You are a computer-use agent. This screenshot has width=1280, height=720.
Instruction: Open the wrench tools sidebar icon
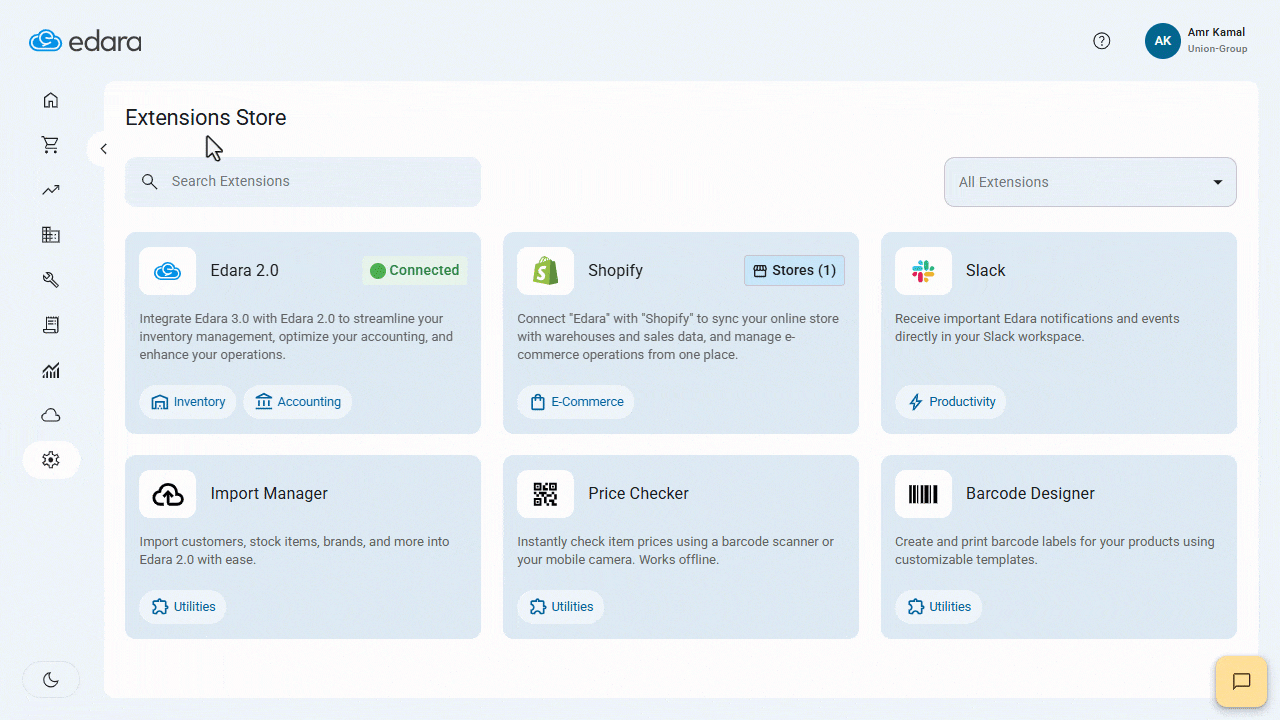click(51, 280)
